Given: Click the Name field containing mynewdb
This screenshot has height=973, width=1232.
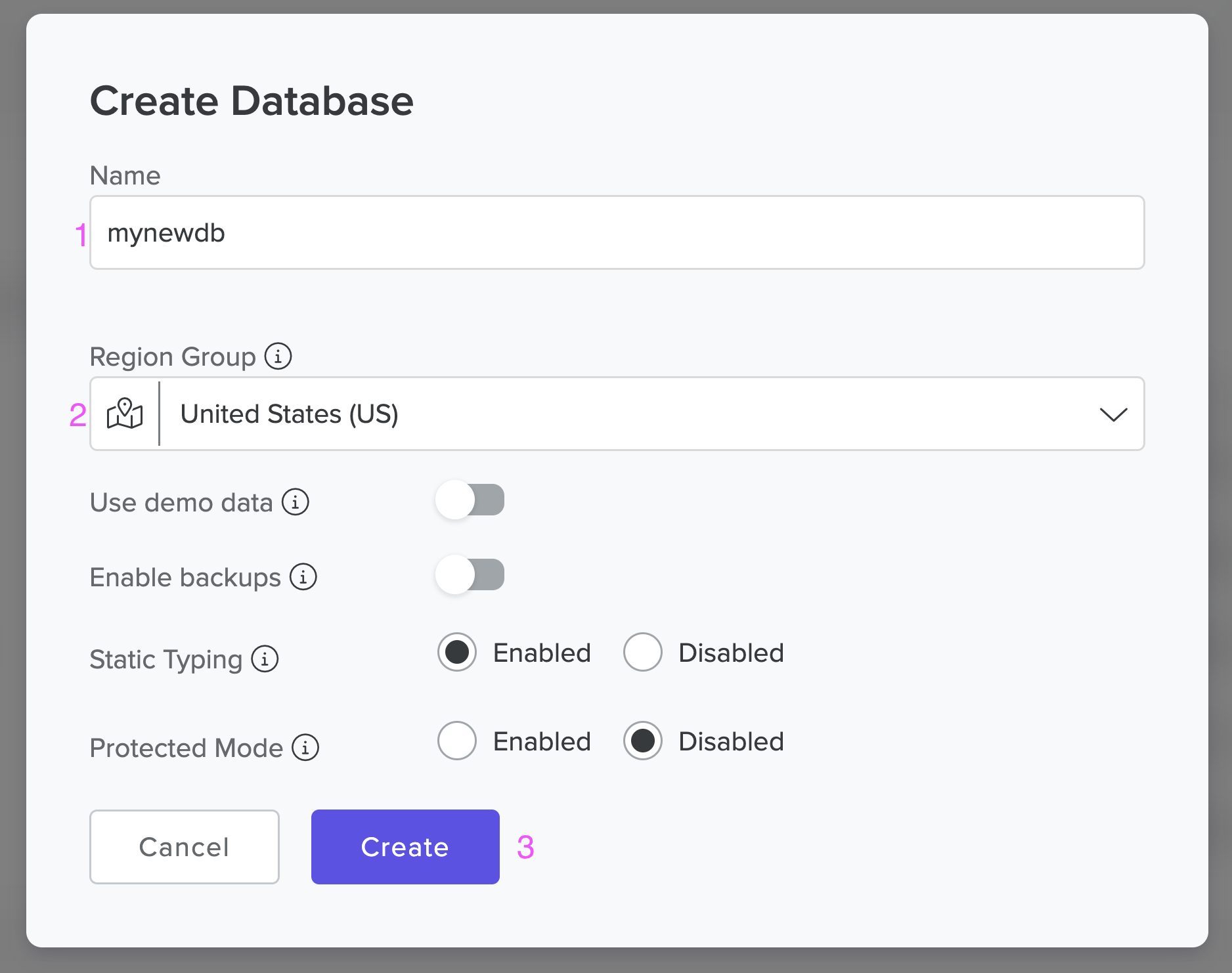Looking at the screenshot, I should click(617, 232).
